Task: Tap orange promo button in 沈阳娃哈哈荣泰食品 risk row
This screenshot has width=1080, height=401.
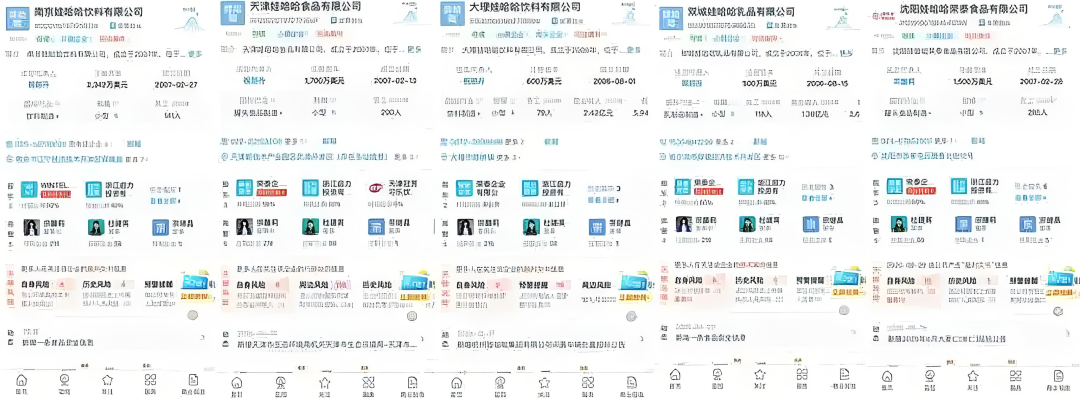Action: (x=1061, y=291)
